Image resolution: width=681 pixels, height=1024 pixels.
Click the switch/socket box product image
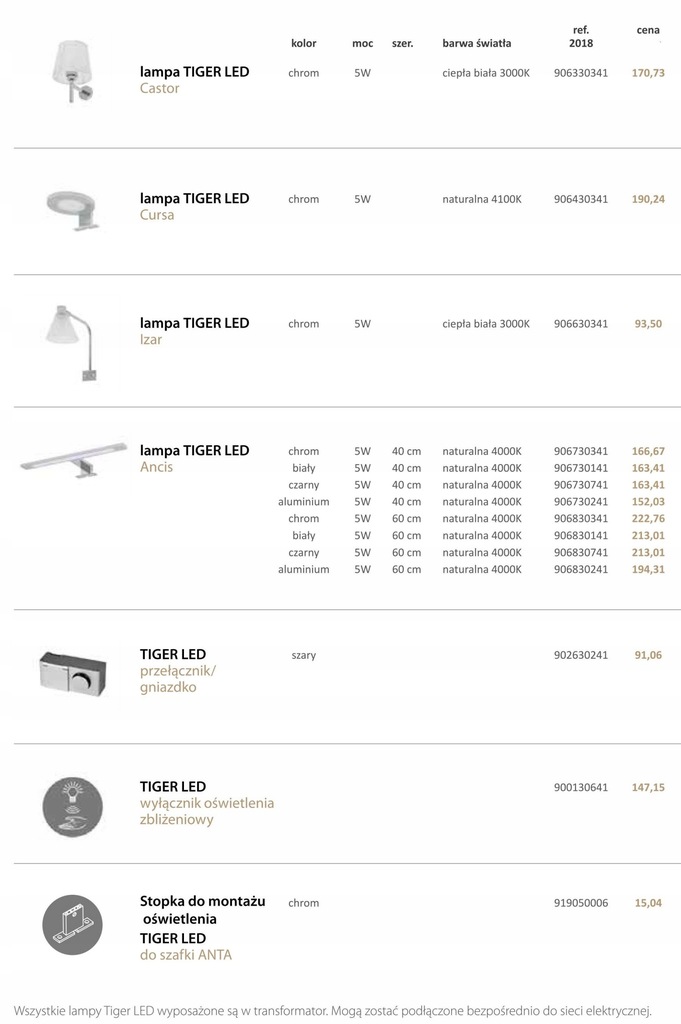[x=72, y=673]
